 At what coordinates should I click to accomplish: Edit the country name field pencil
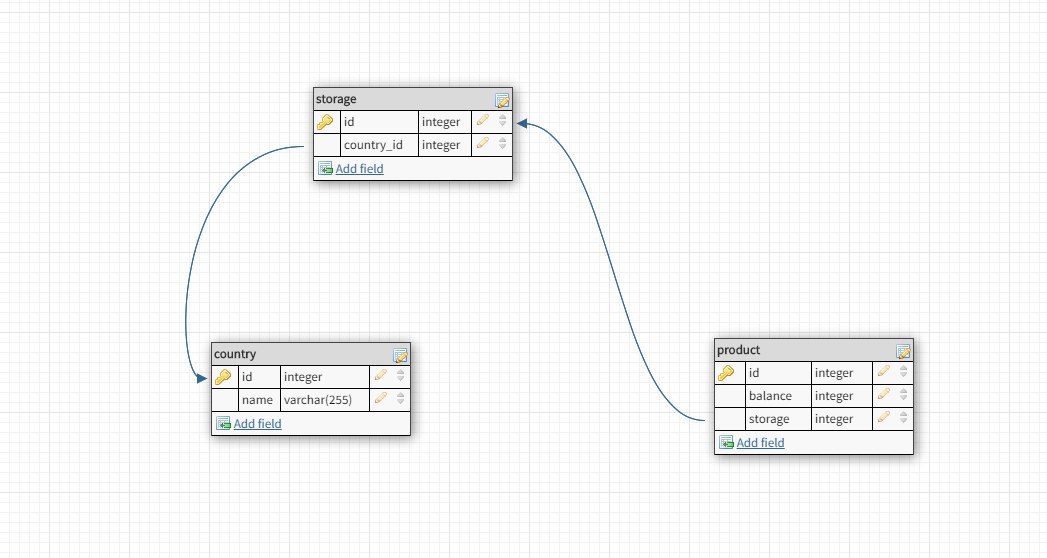[x=381, y=398]
